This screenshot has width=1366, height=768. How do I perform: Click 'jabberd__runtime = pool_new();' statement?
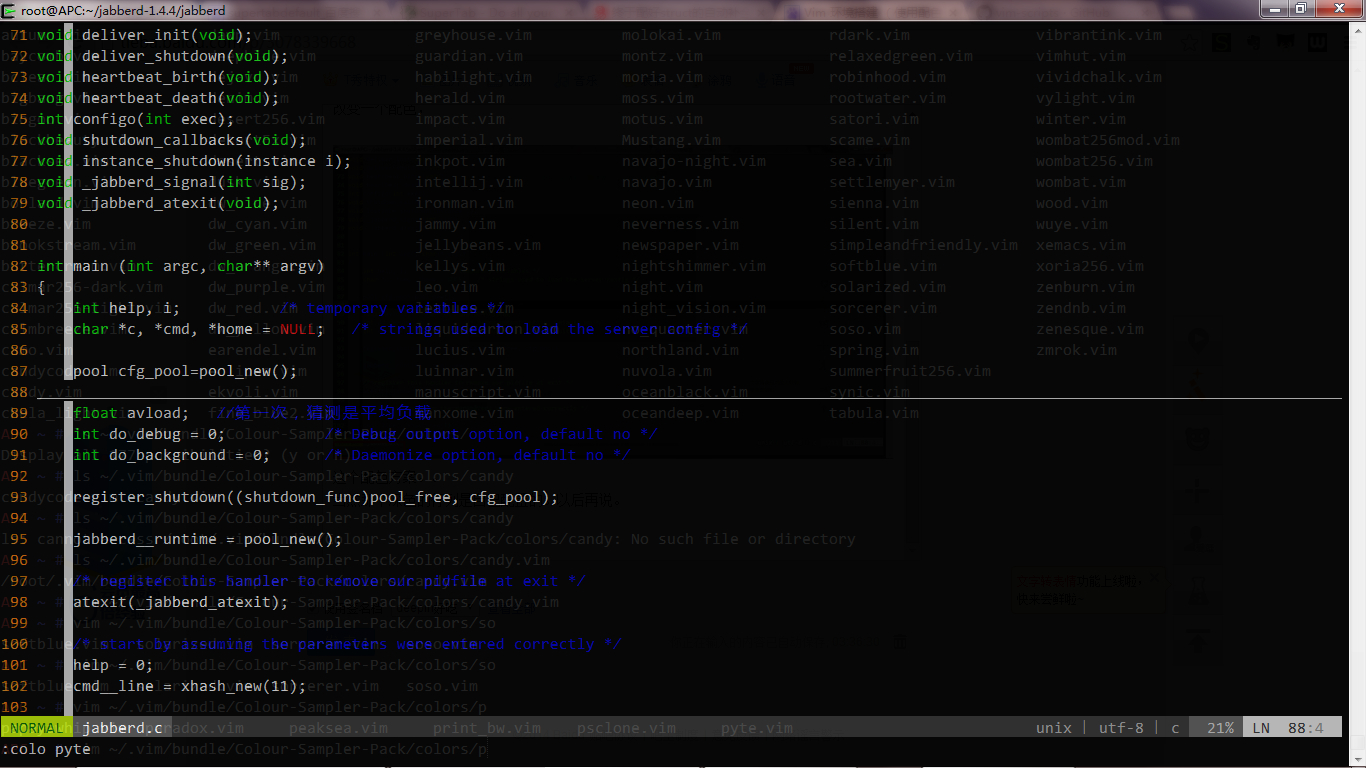[x=208, y=539]
